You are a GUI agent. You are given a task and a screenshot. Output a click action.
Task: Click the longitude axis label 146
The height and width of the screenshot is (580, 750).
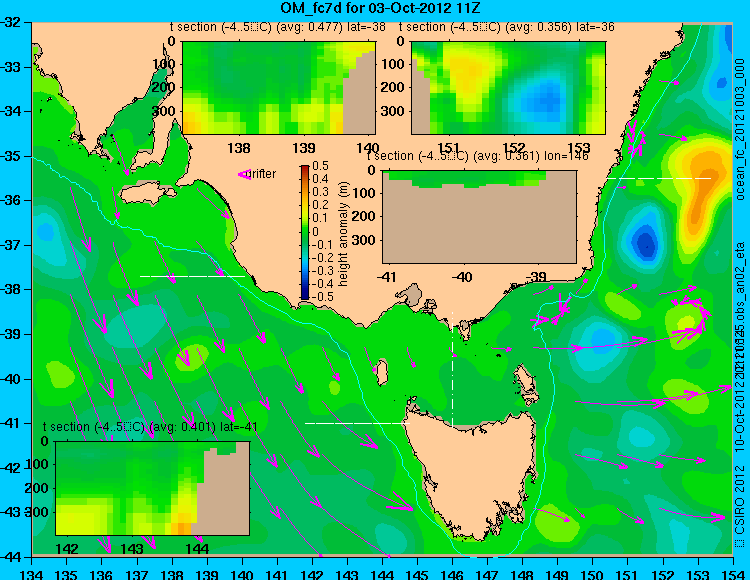tap(452, 574)
